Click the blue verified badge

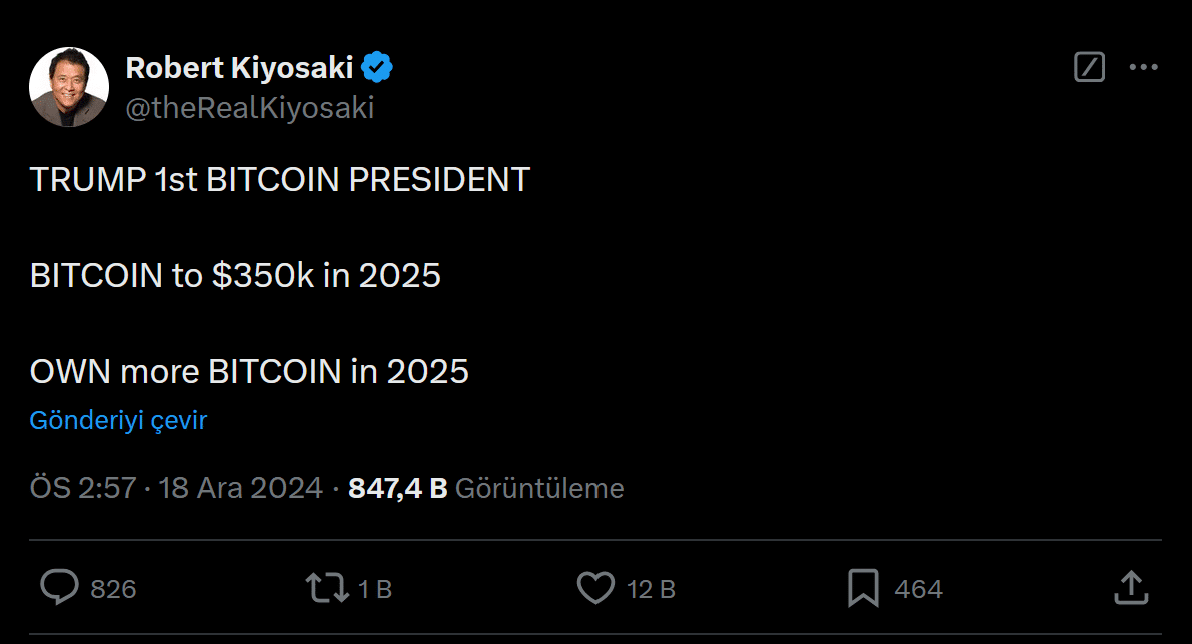[377, 68]
